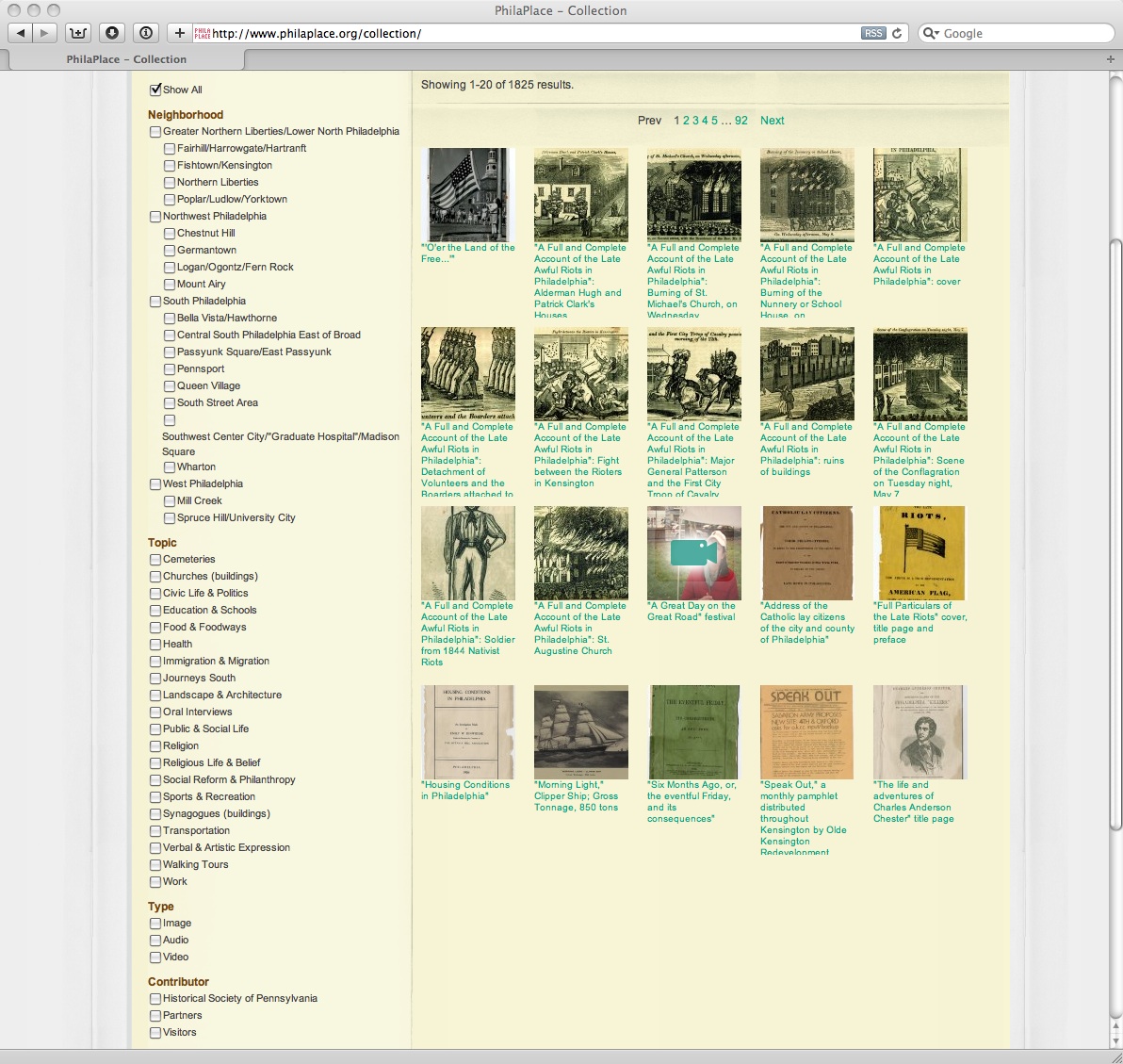
Task: Check the Fishtown/Kensington neighborhood box
Action: point(170,166)
